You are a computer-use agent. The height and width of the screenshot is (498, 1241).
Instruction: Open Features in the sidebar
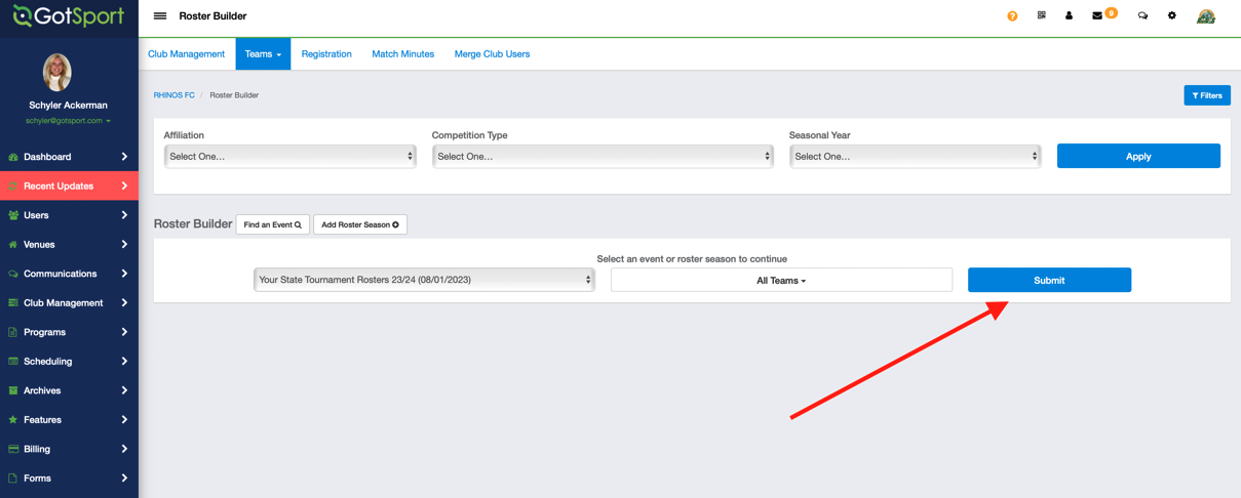[69, 420]
